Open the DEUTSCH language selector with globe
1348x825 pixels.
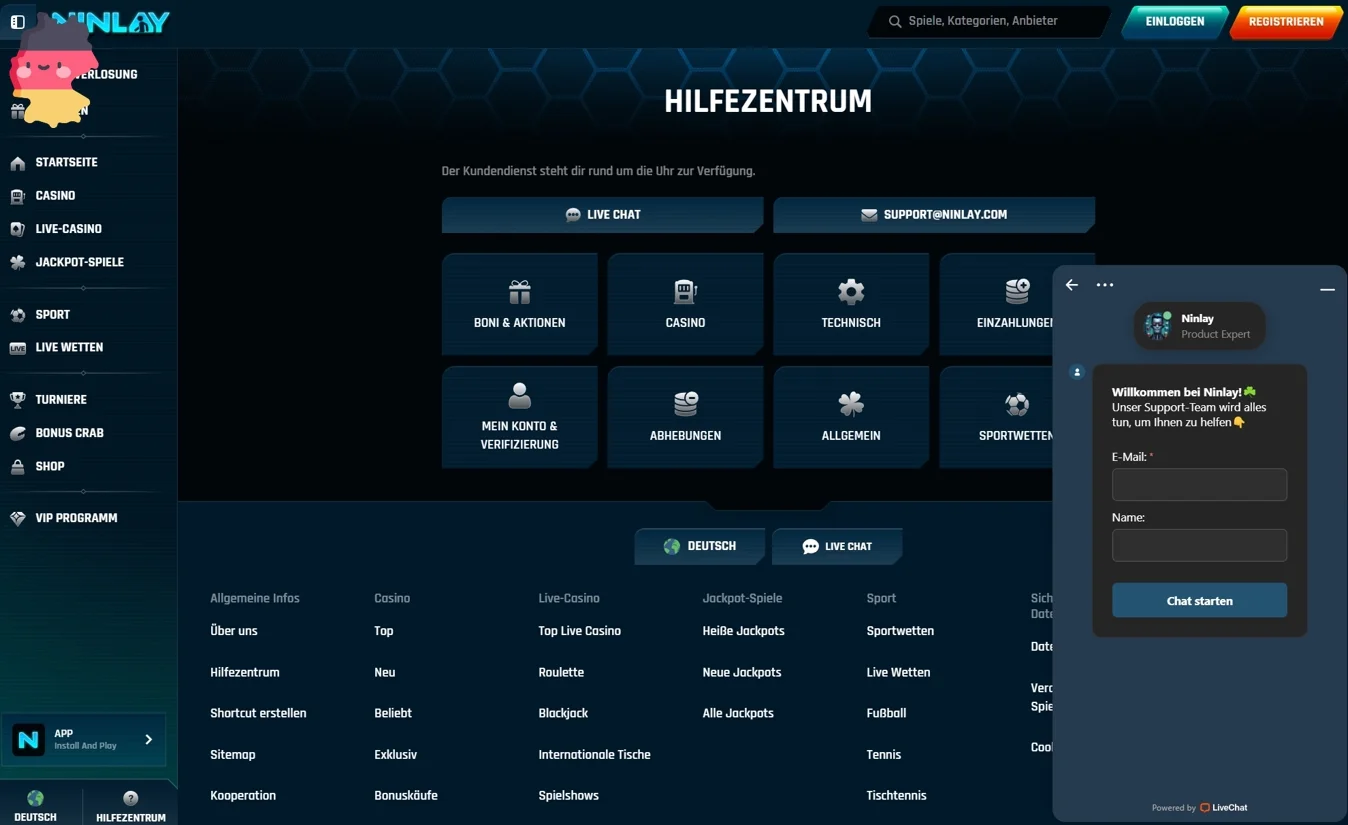(699, 546)
